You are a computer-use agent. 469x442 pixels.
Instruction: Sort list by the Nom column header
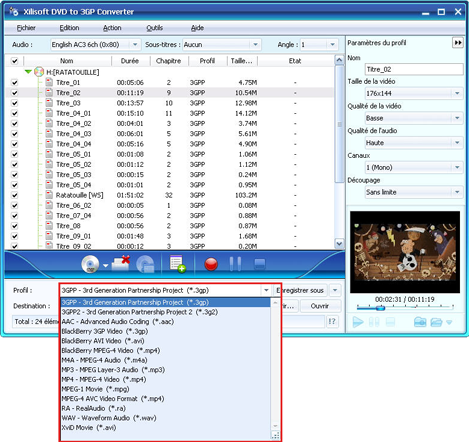pos(67,61)
